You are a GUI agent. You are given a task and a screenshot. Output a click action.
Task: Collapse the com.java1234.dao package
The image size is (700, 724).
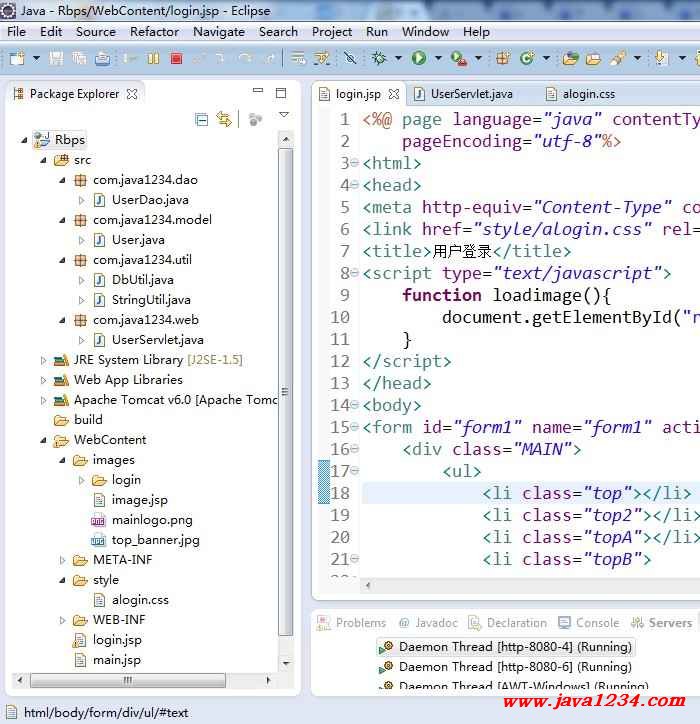(62, 180)
